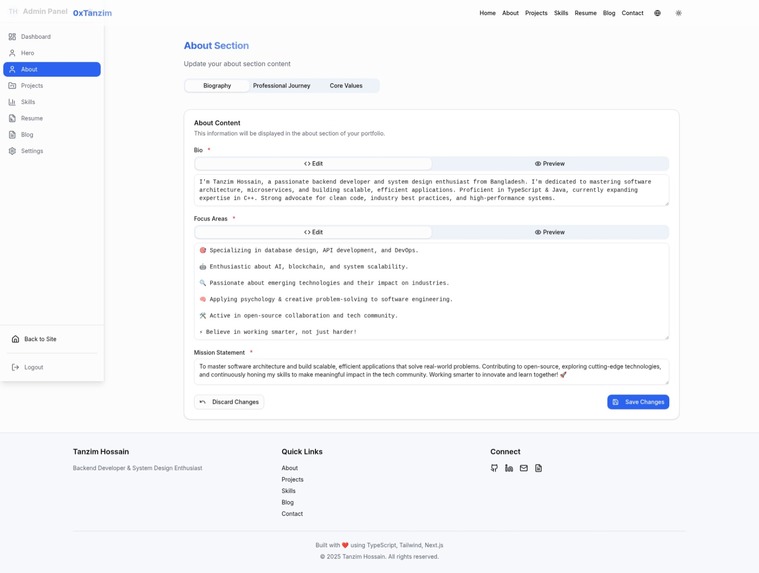Click the Save Changes button text
The image size is (759, 573).
click(x=644, y=402)
